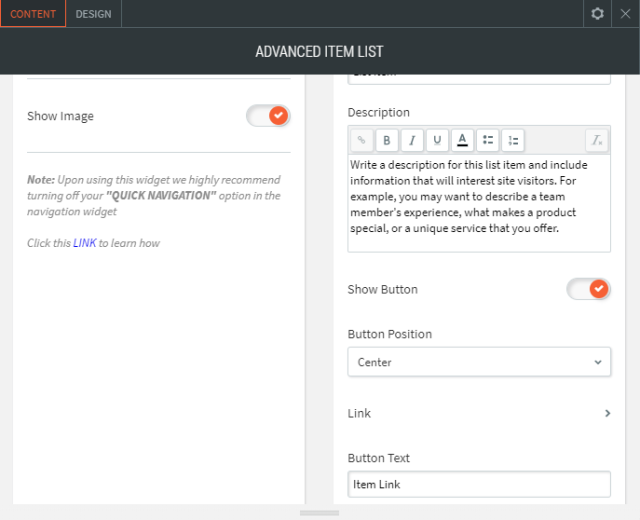The image size is (640, 520).
Task: Disable the Show Button switch
Action: coord(588,289)
